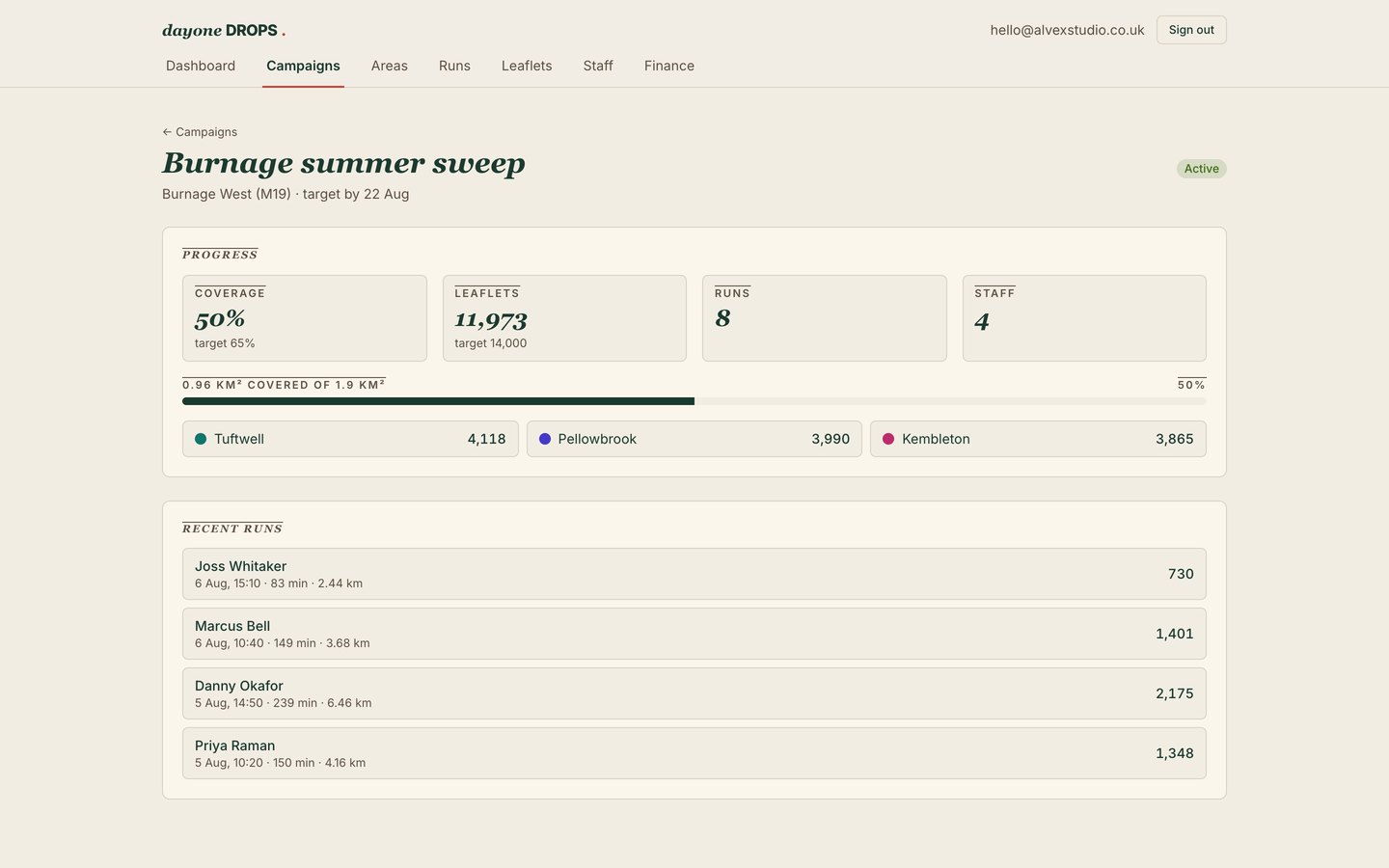Click the pink Kembleton color dot
Image resolution: width=1389 pixels, height=868 pixels.
tap(888, 439)
